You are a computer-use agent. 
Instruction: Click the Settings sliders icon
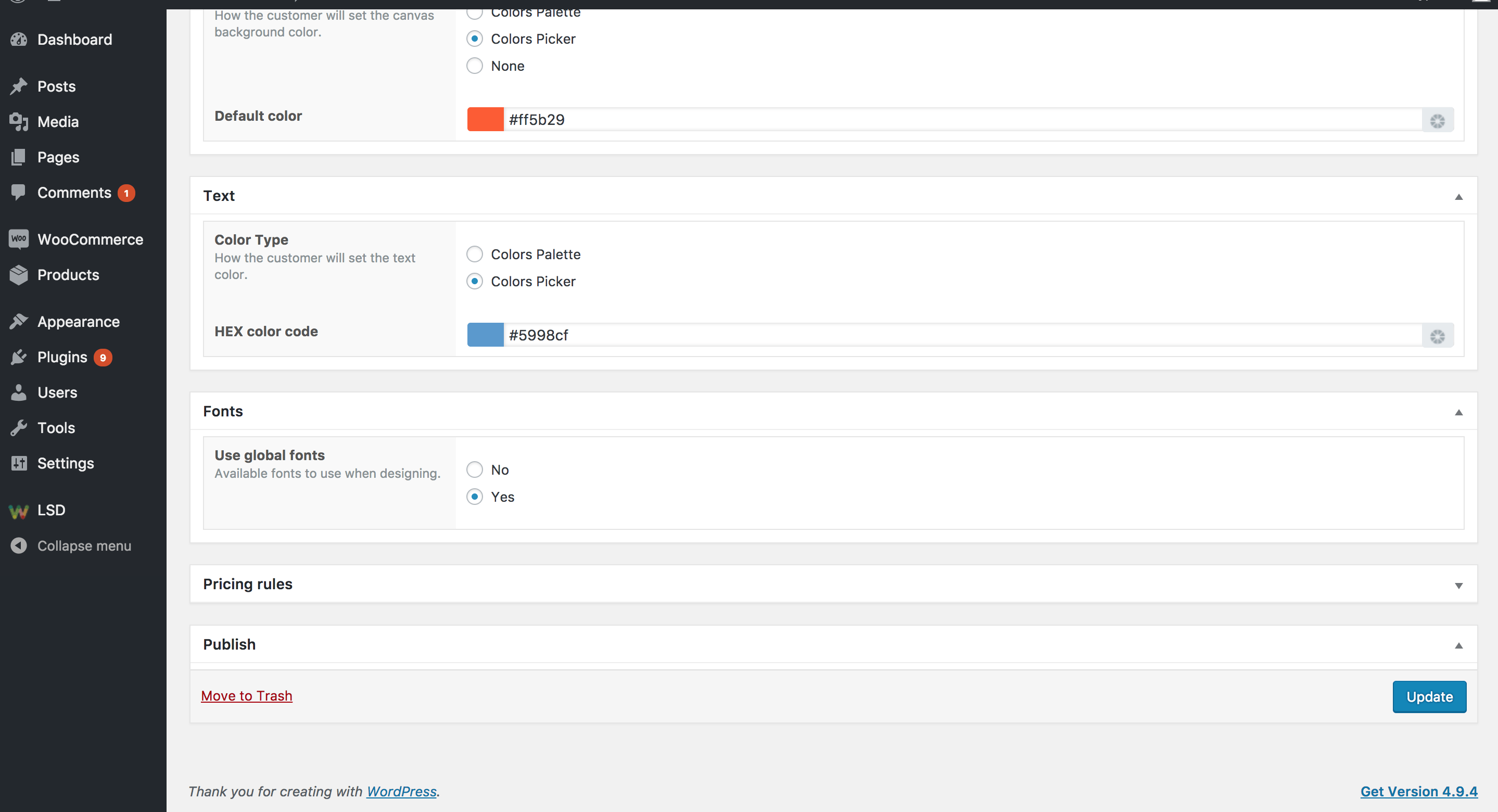tap(19, 463)
